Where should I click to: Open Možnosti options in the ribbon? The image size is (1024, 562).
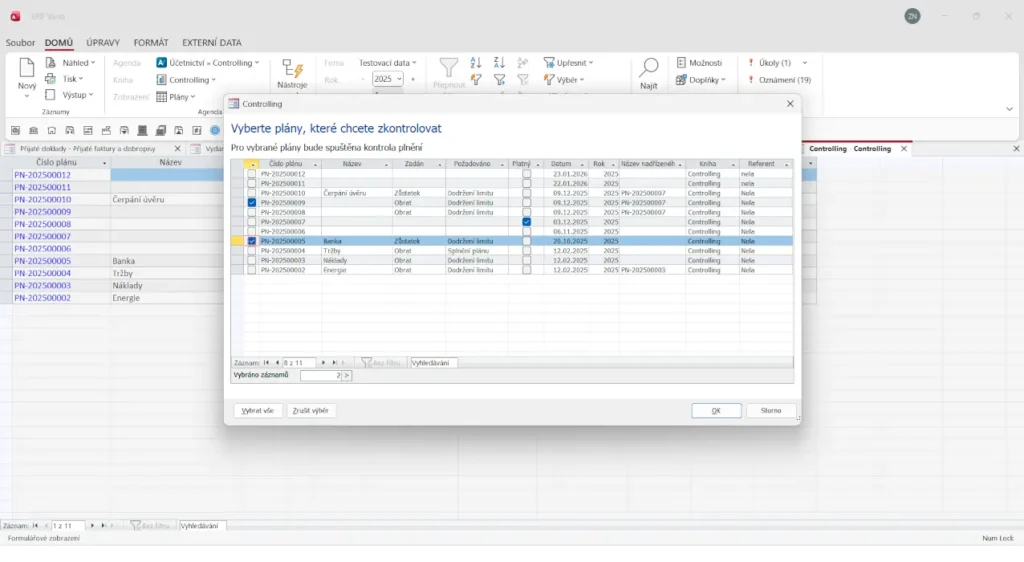[698, 62]
